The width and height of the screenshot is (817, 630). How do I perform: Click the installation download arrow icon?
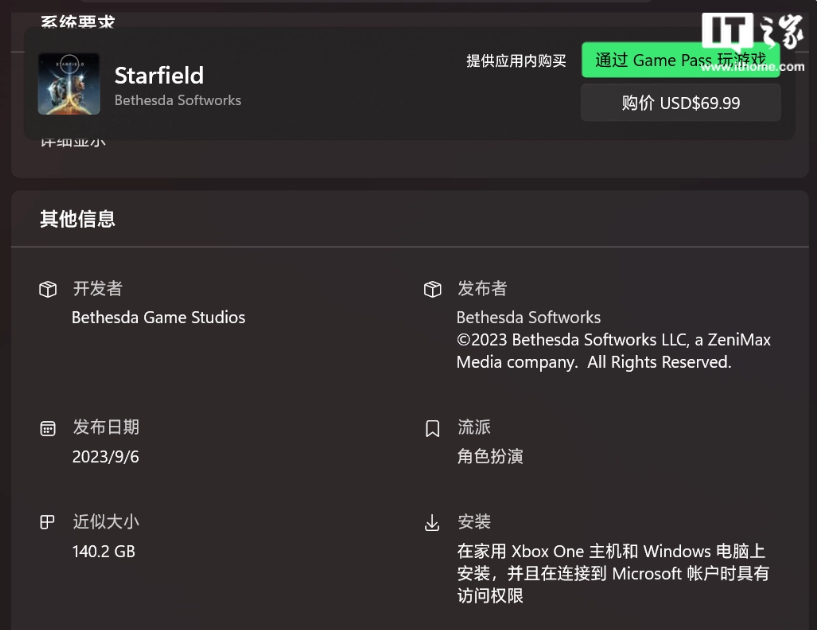432,523
